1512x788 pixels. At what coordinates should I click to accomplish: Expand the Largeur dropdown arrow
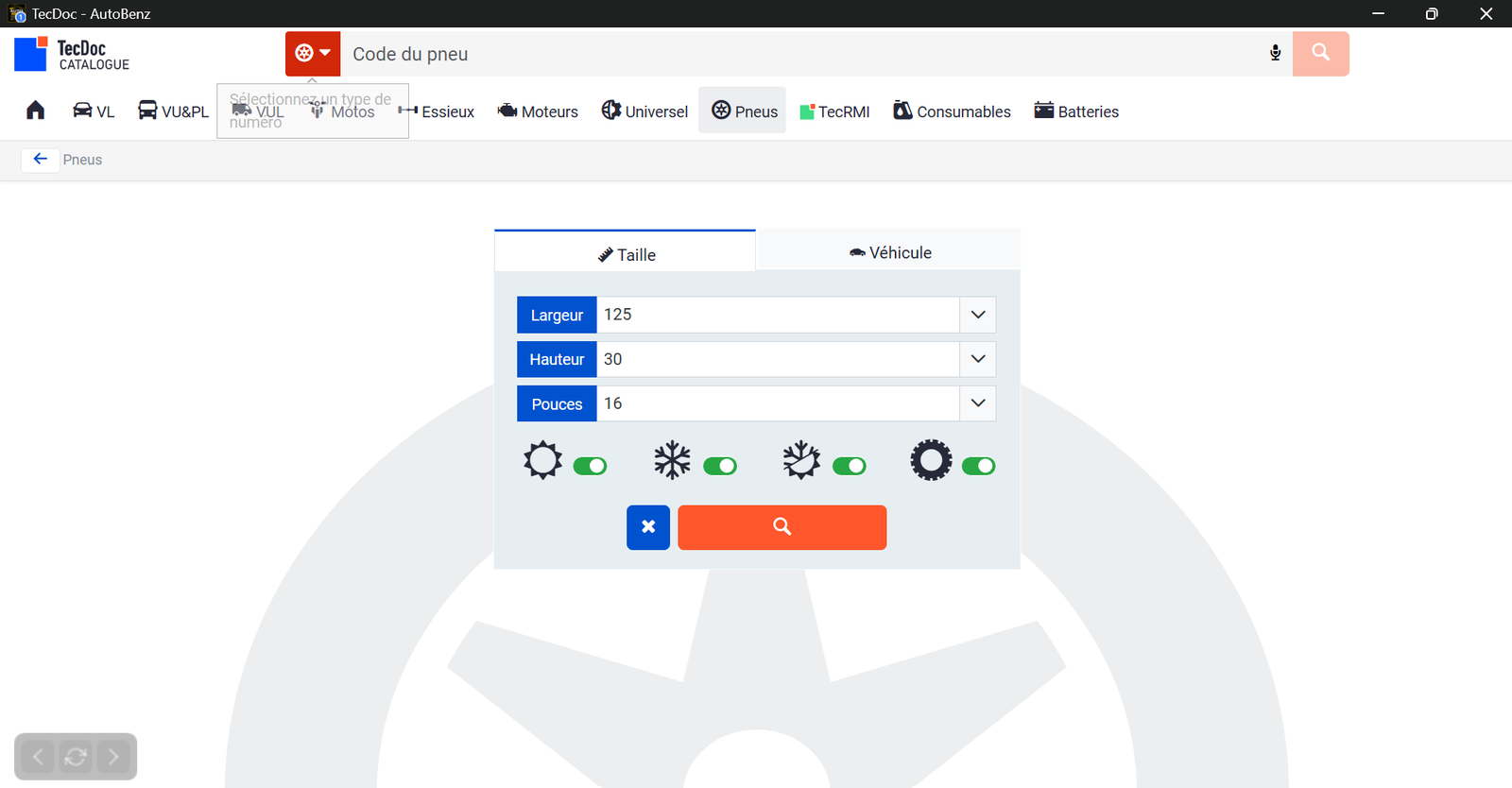tap(978, 315)
